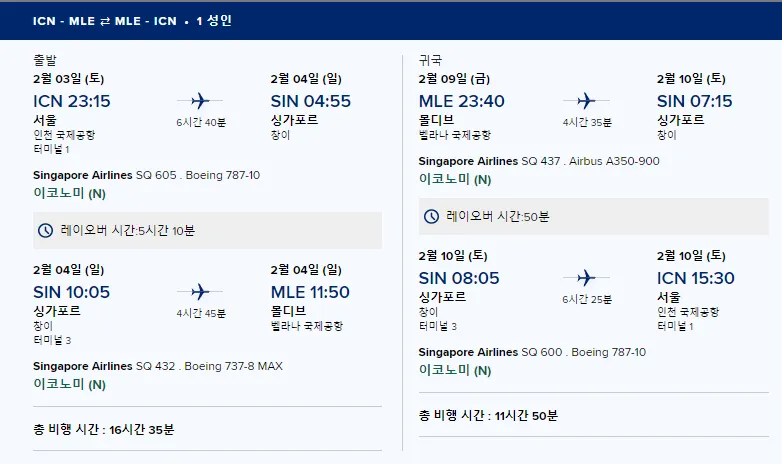Click the airplane icon on SIN to ICN flight
Viewport: 782px width, 464px height.
pos(586,278)
